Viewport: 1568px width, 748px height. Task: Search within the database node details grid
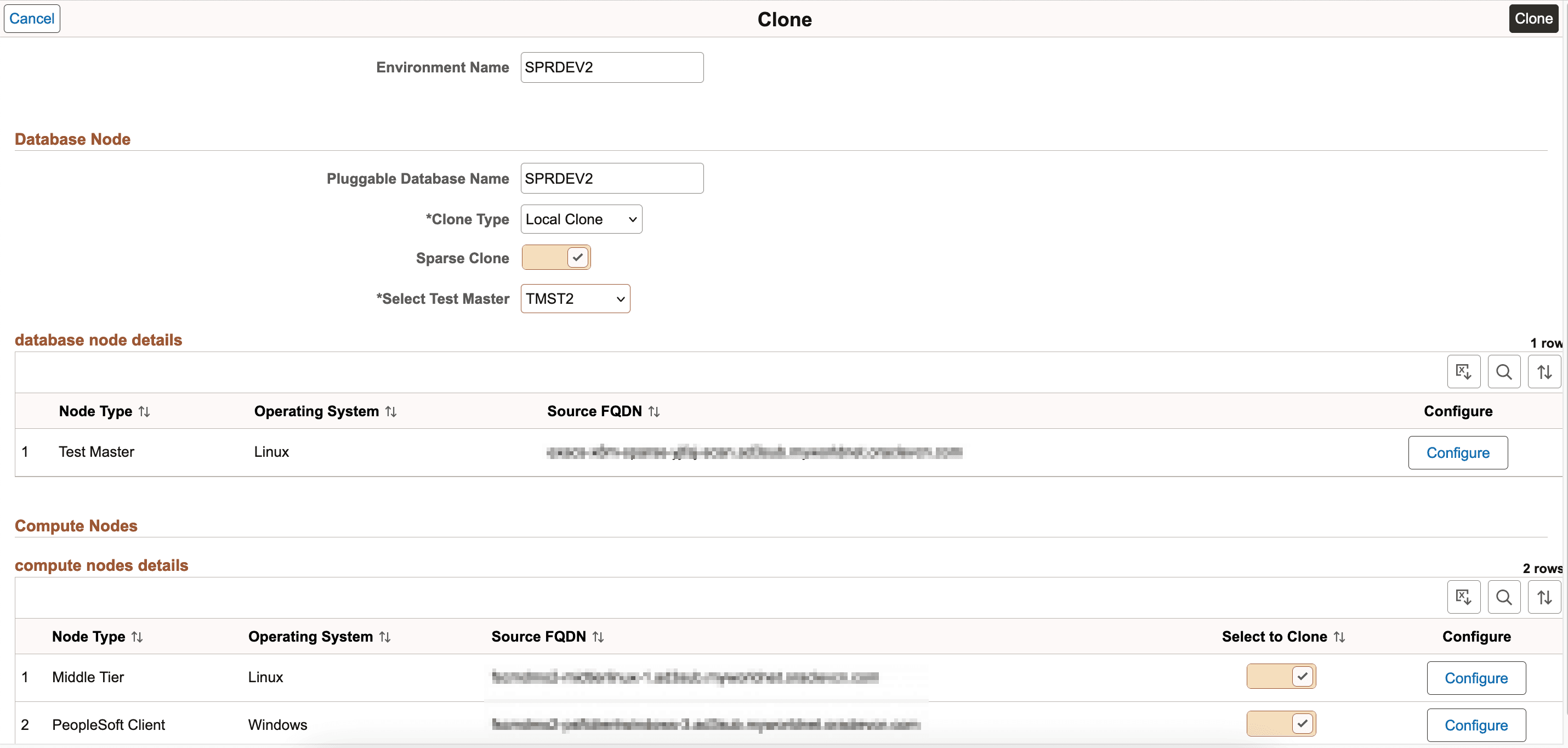click(1503, 371)
